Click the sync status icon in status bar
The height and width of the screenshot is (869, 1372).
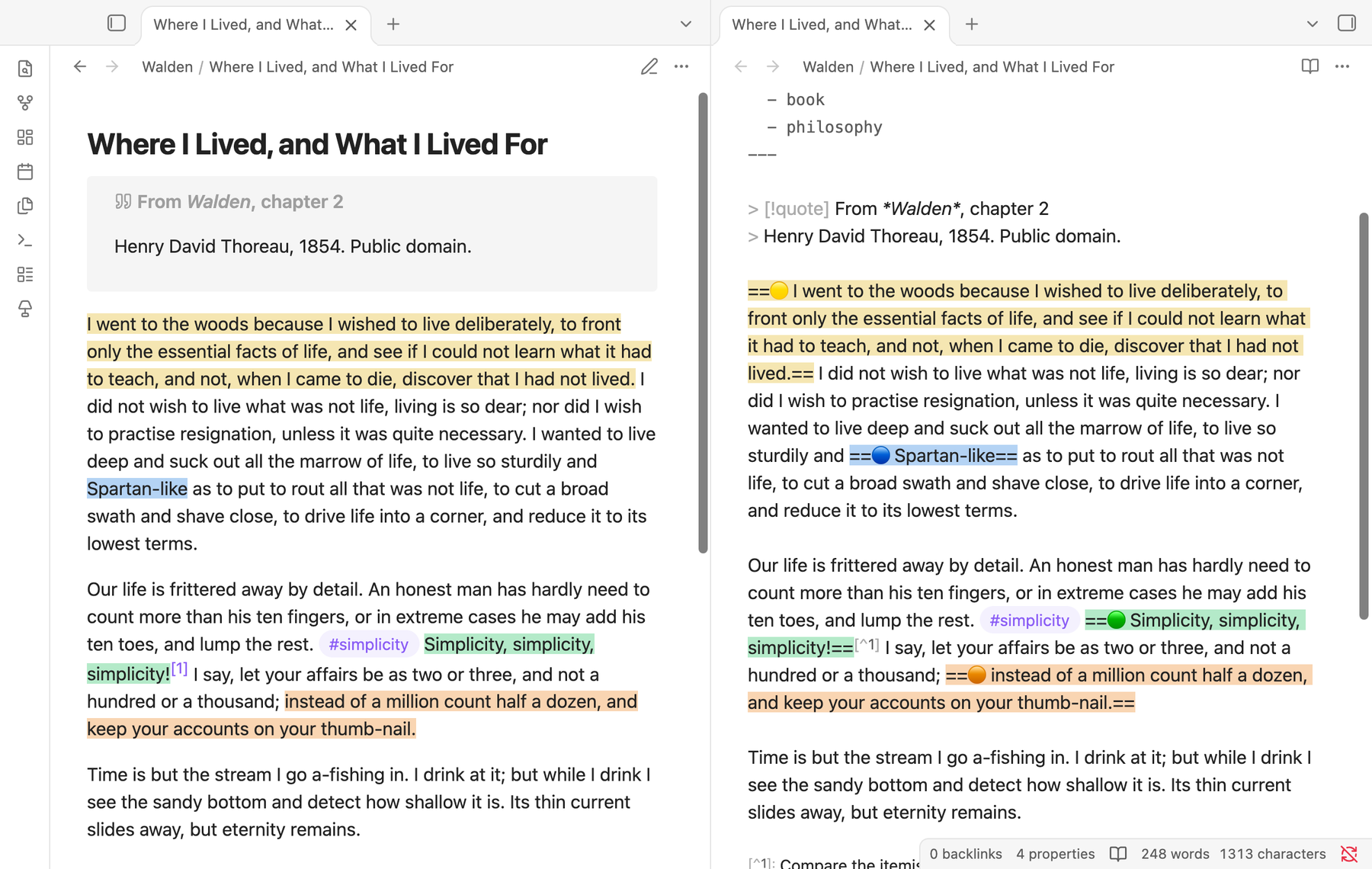[1349, 854]
